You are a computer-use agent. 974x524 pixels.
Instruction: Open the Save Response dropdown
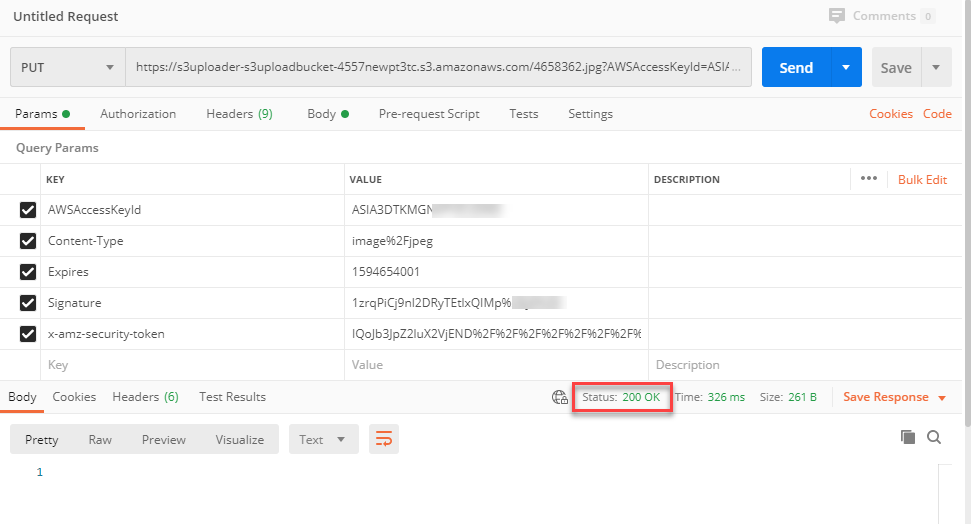pyautogui.click(x=894, y=397)
